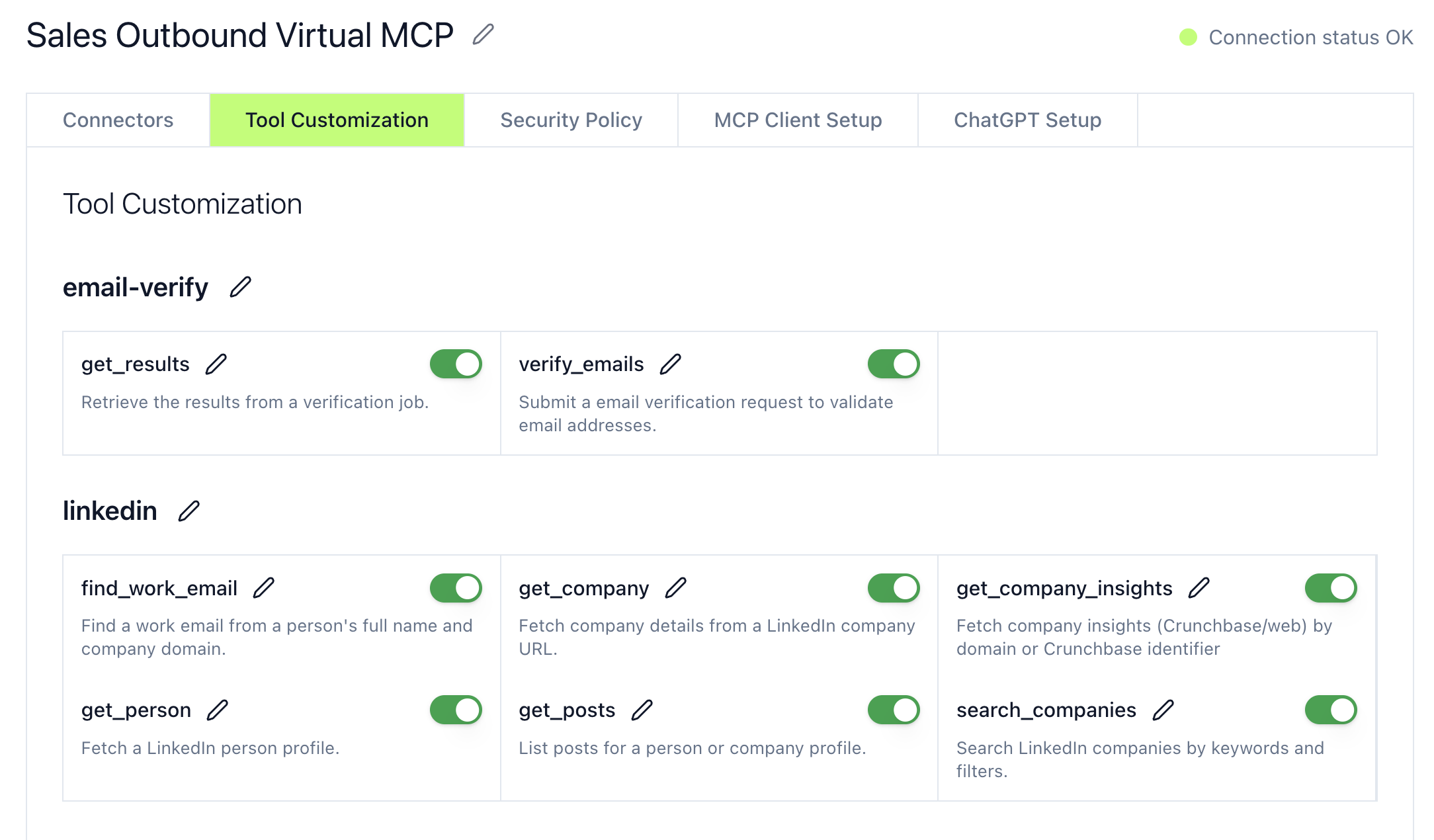The width and height of the screenshot is (1434, 840).
Task: Edit the search_companies tool name
Action: 1162,709
